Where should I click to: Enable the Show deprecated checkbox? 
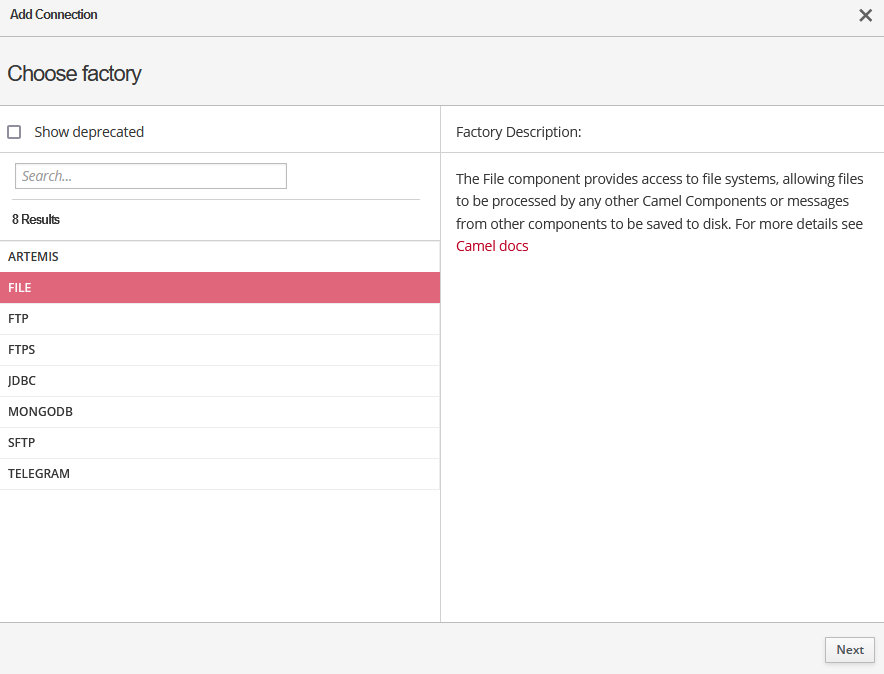click(x=14, y=131)
